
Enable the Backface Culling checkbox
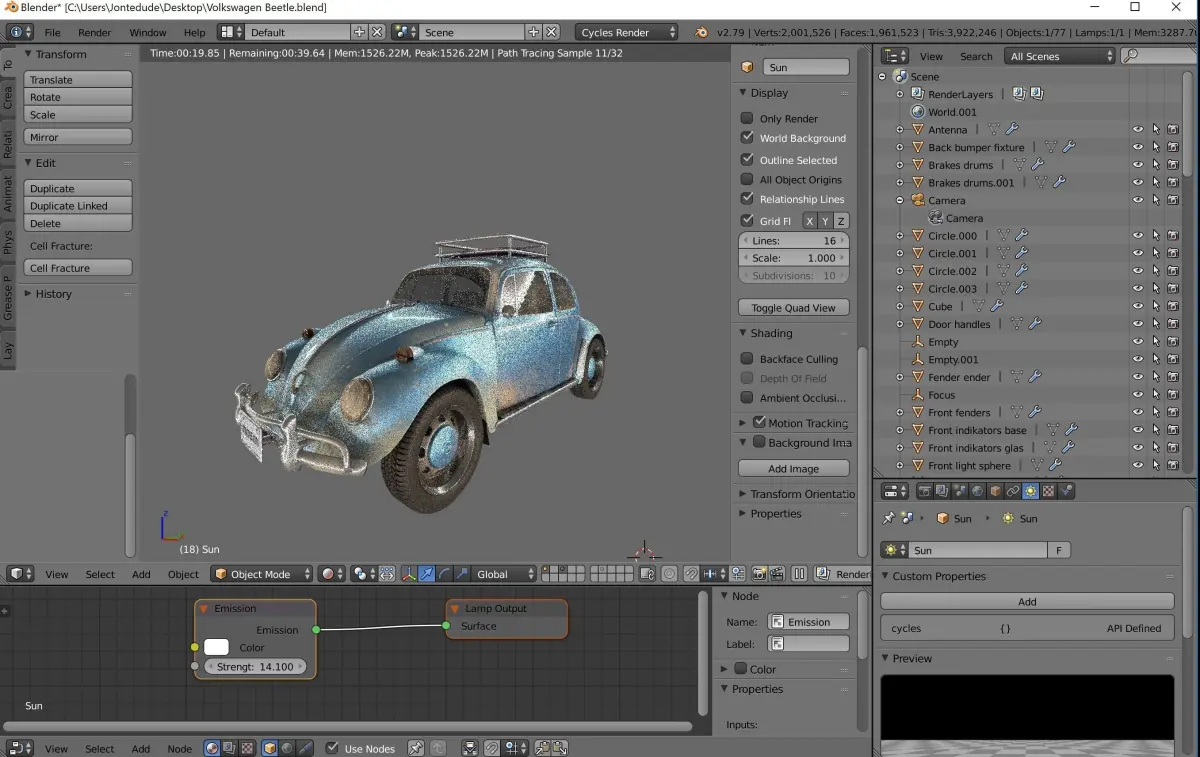[x=747, y=359]
